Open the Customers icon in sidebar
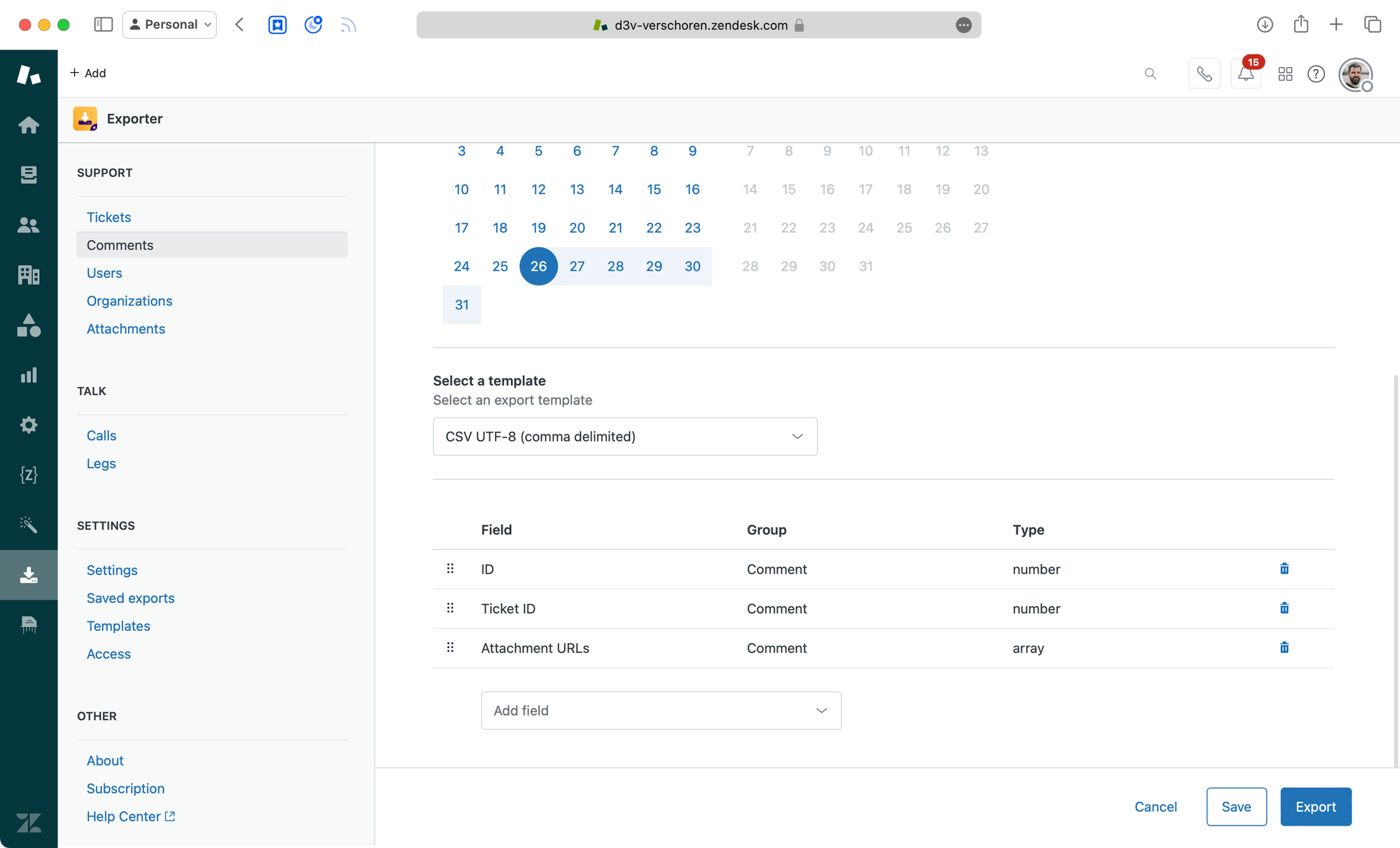Viewport: 1400px width, 848px height. tap(29, 225)
